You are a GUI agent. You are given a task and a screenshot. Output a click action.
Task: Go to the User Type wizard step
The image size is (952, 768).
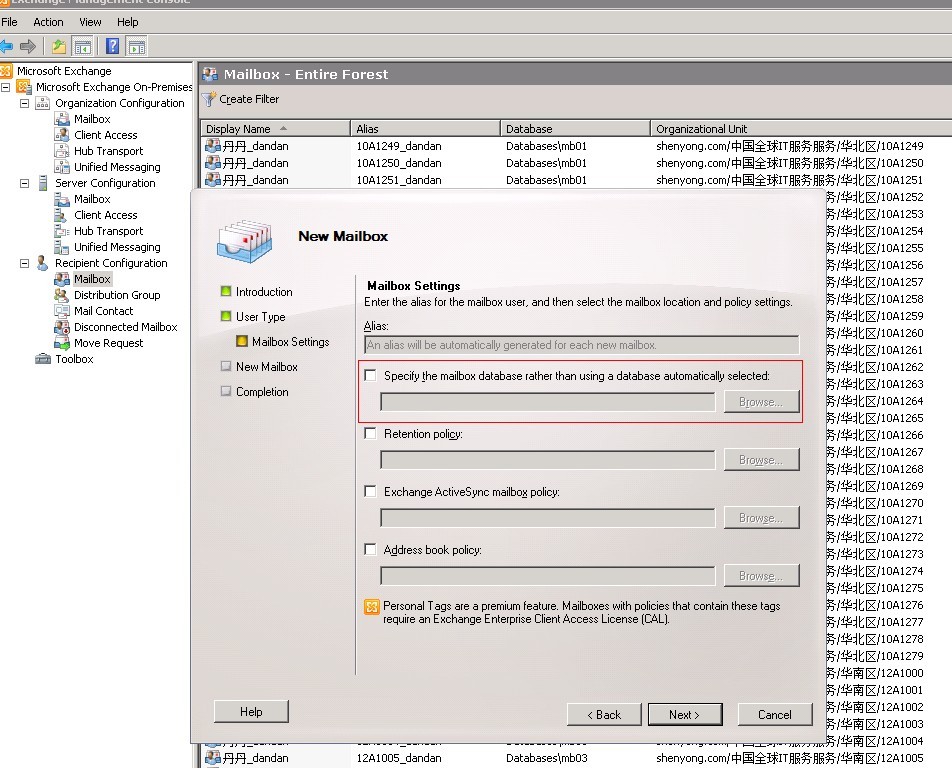(260, 317)
